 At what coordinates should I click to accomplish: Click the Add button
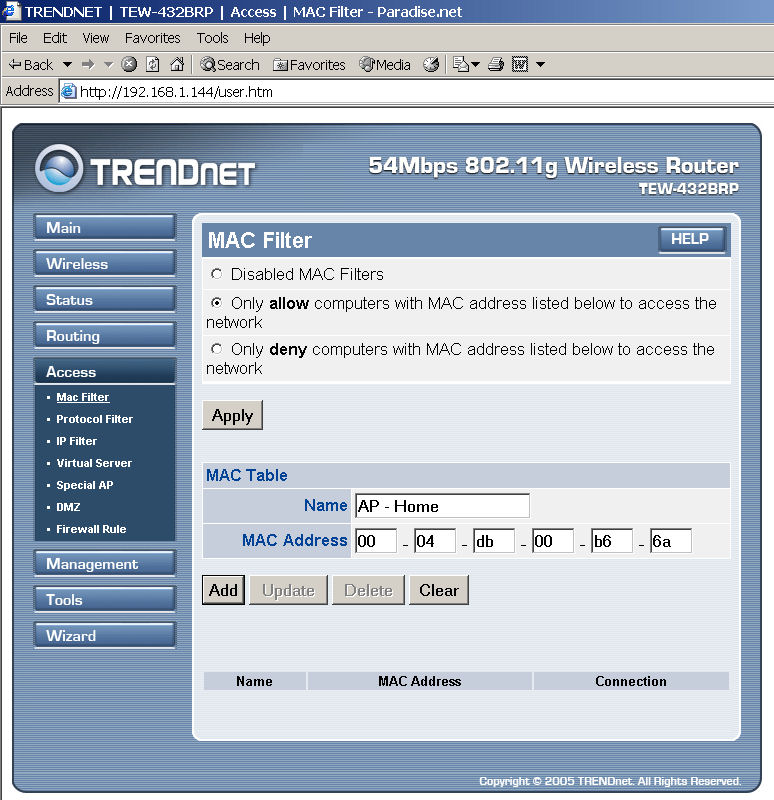pos(223,590)
